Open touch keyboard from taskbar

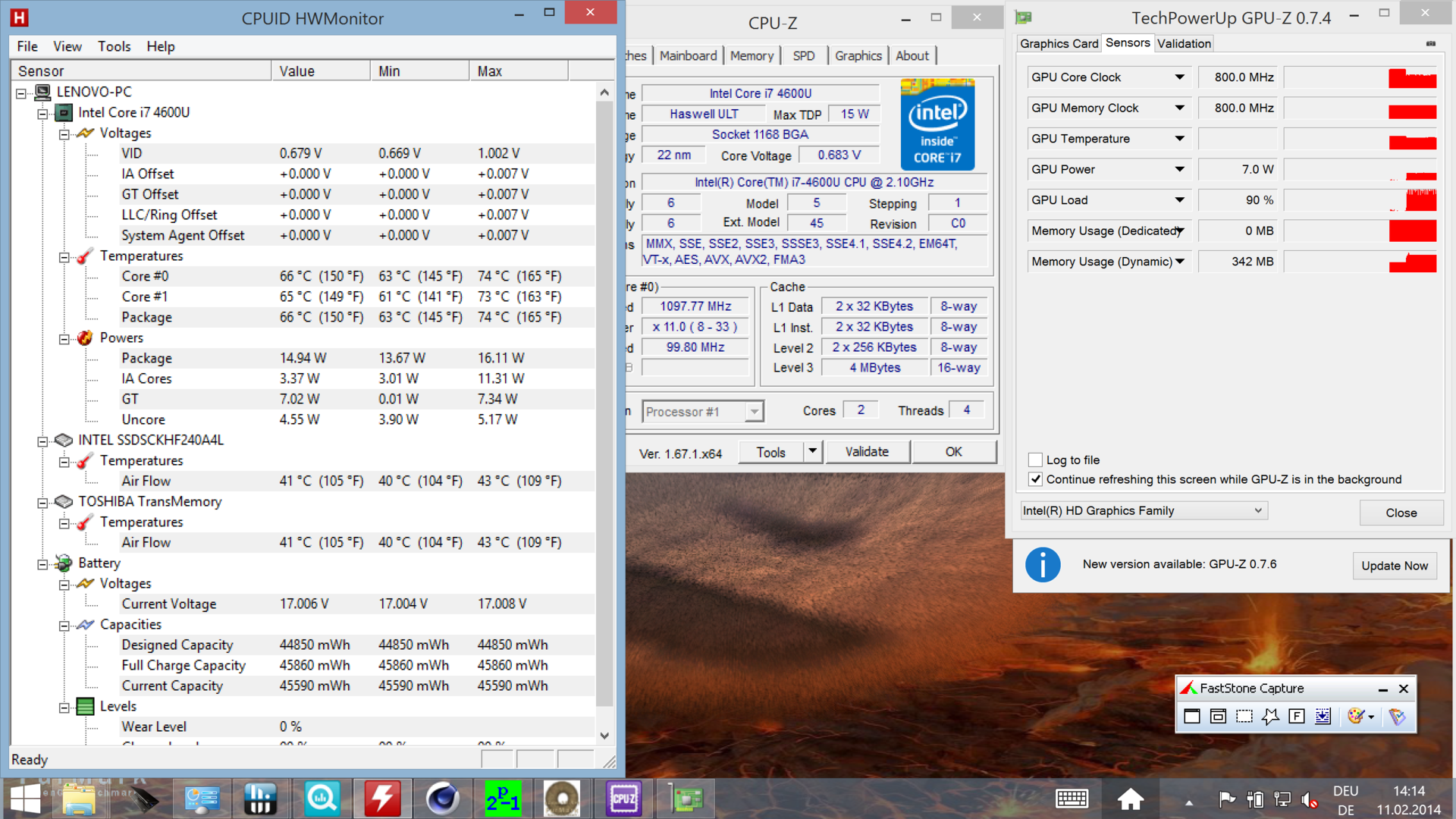point(1072,799)
